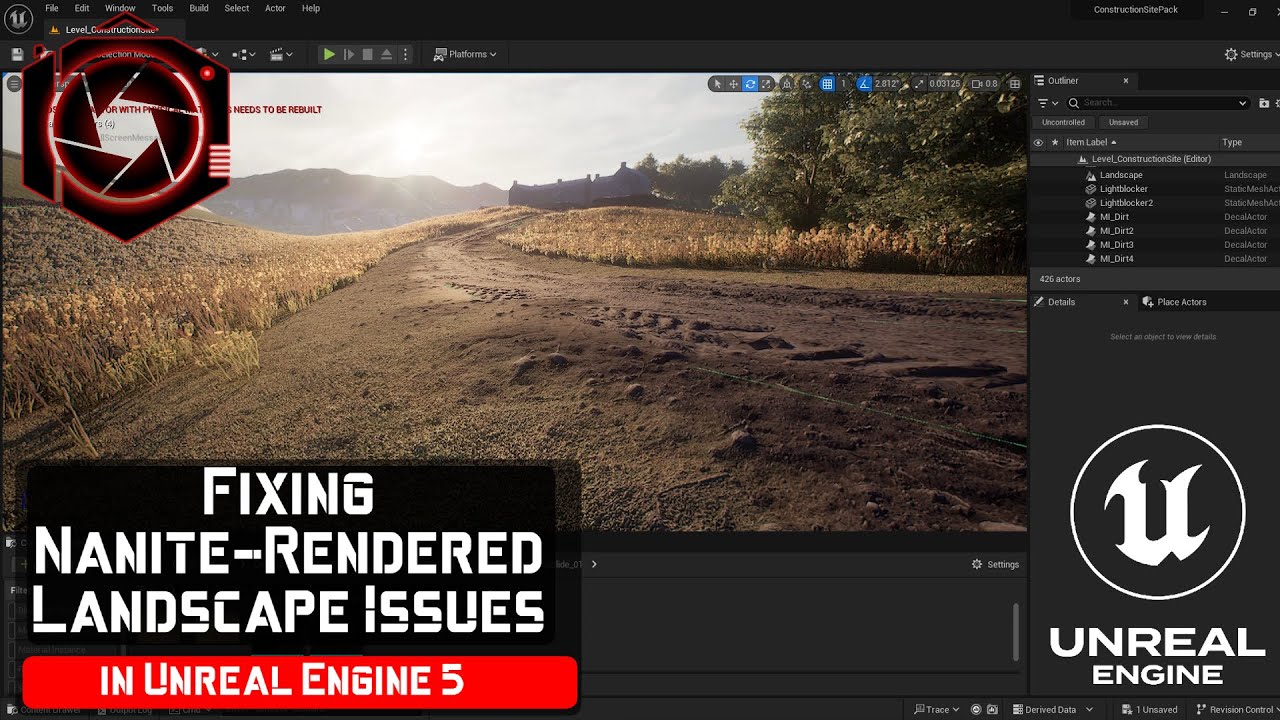Image resolution: width=1280 pixels, height=720 pixels.
Task: Click the world/local coordinate space icon
Action: tap(787, 84)
